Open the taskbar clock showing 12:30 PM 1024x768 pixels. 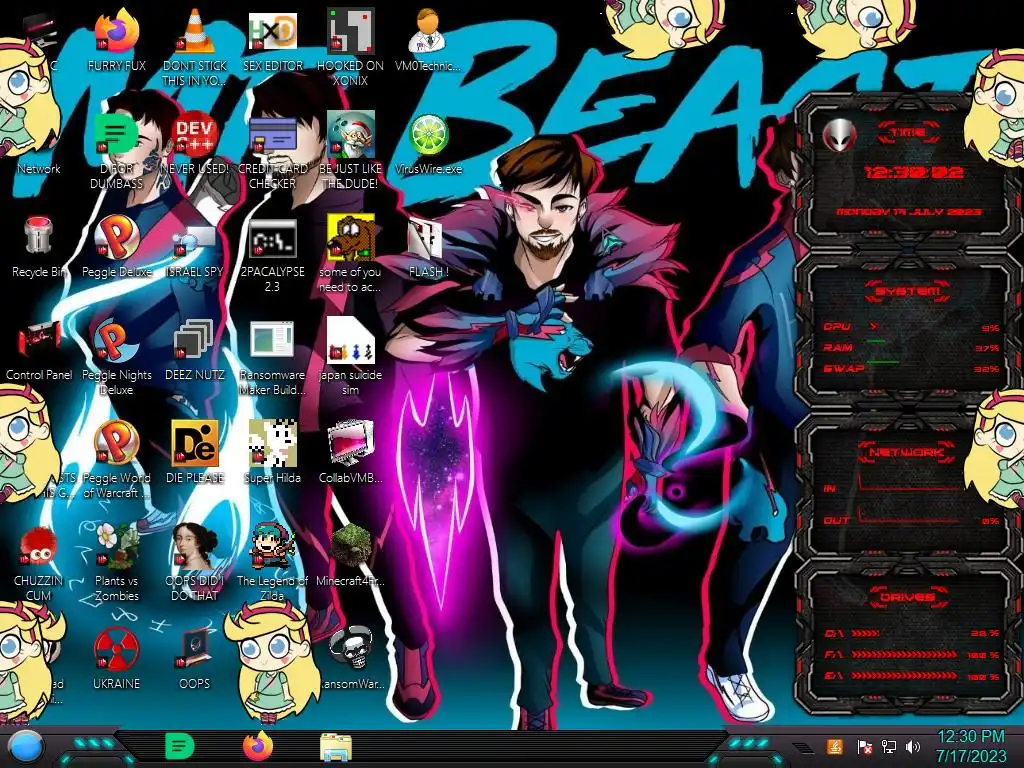pyautogui.click(x=971, y=746)
